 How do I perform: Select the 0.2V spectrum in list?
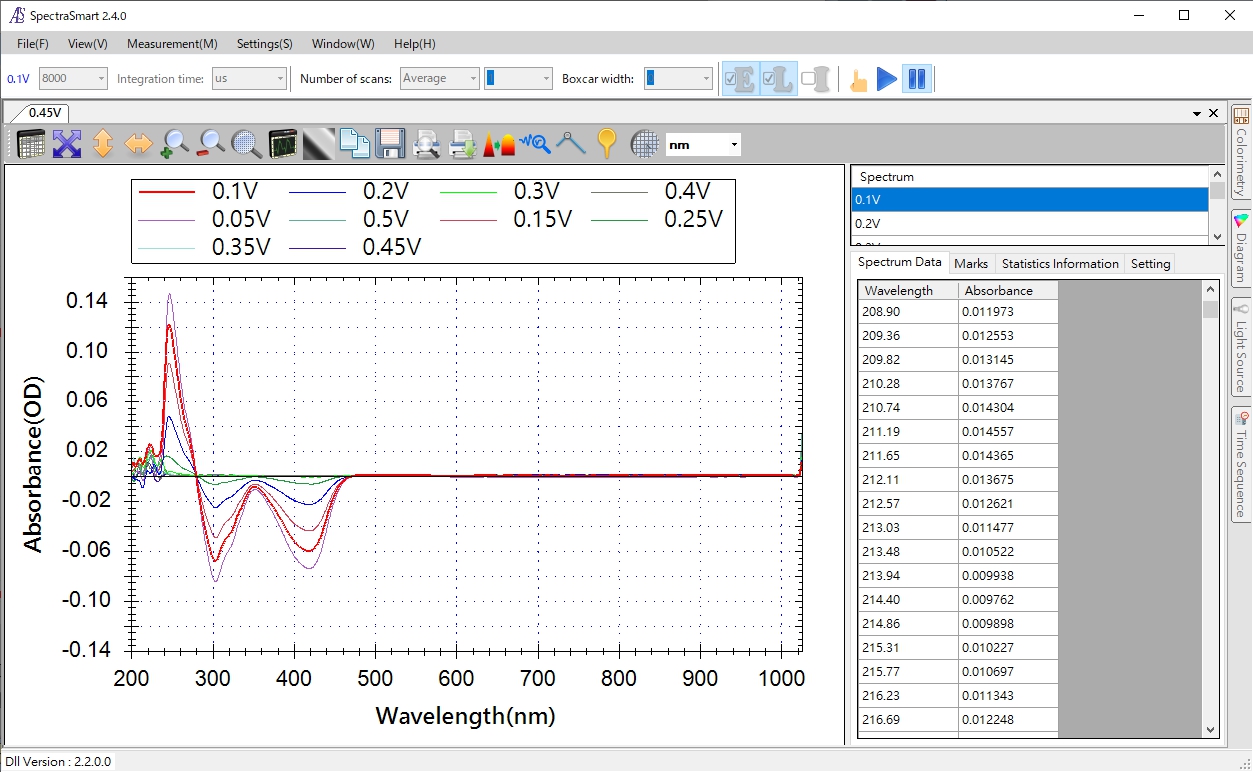tap(1030, 223)
